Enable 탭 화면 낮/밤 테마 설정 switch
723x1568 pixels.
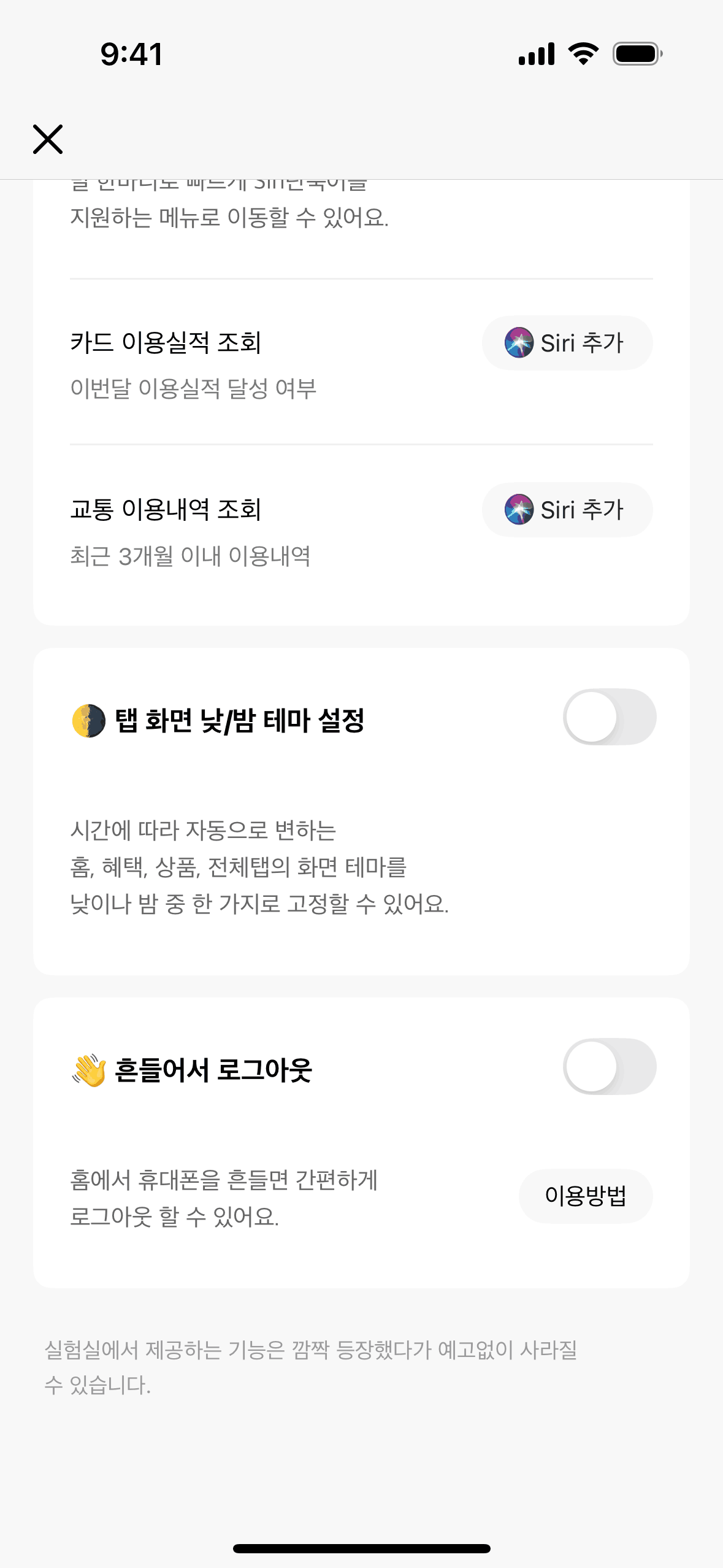pyautogui.click(x=610, y=717)
